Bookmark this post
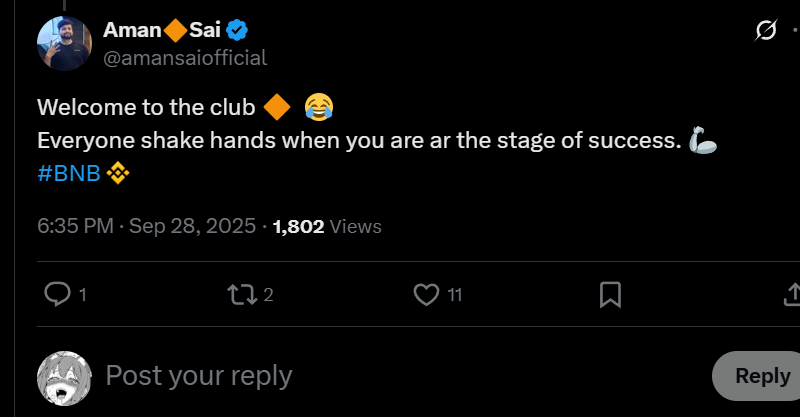The image size is (800, 417). click(x=610, y=295)
